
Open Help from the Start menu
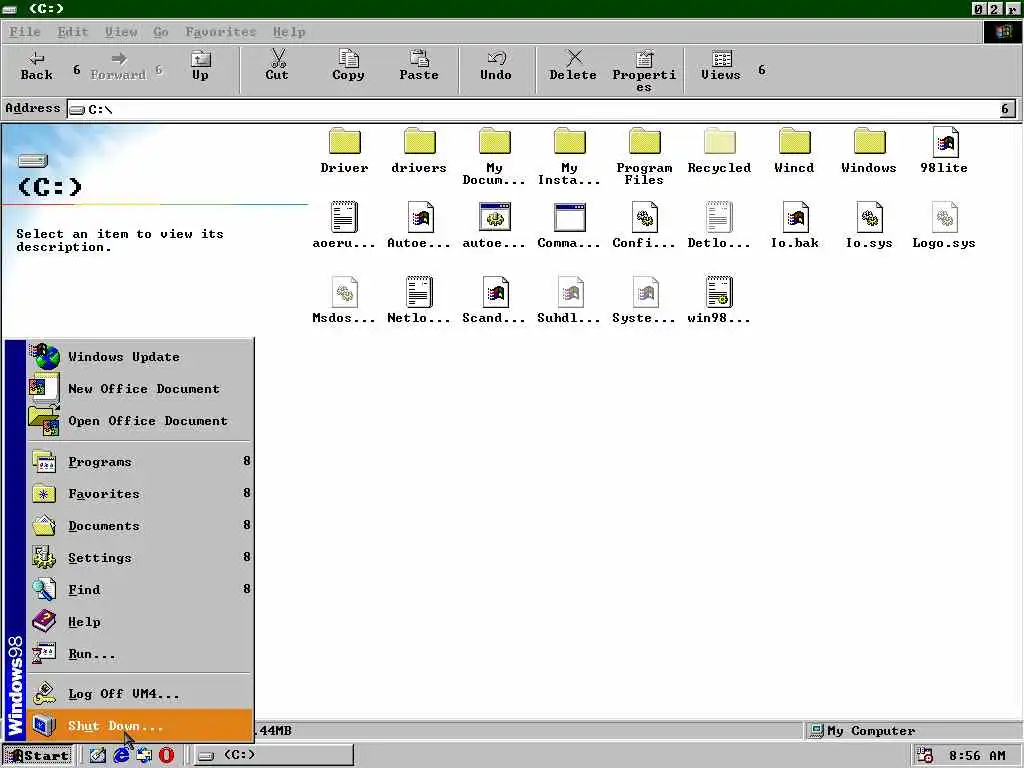pos(140,622)
